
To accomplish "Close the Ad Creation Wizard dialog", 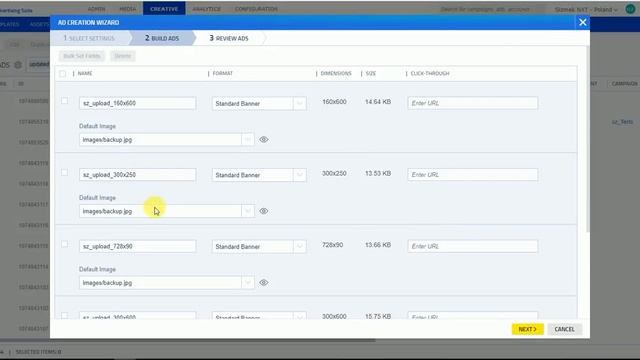I will 582,22.
